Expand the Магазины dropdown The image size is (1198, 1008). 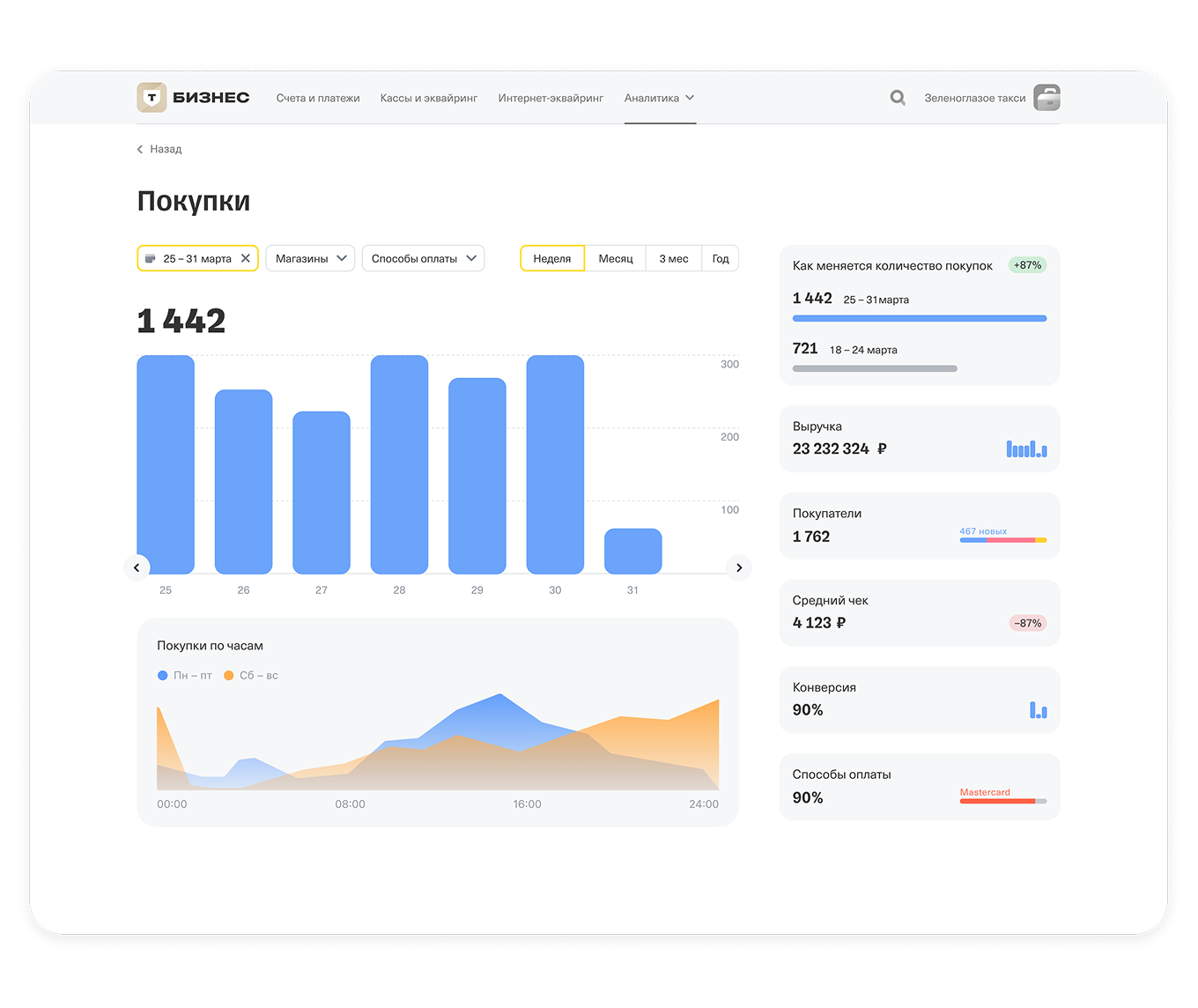(x=310, y=258)
